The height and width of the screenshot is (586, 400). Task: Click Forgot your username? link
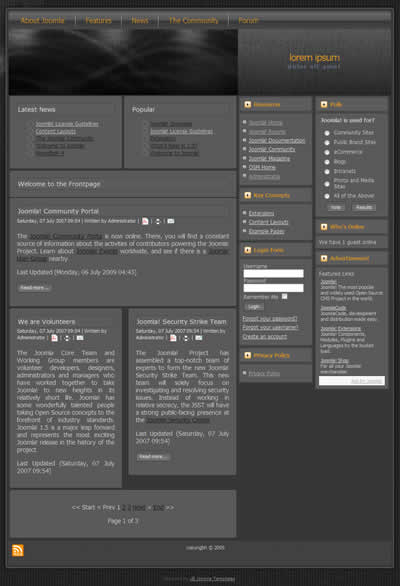pyautogui.click(x=270, y=328)
